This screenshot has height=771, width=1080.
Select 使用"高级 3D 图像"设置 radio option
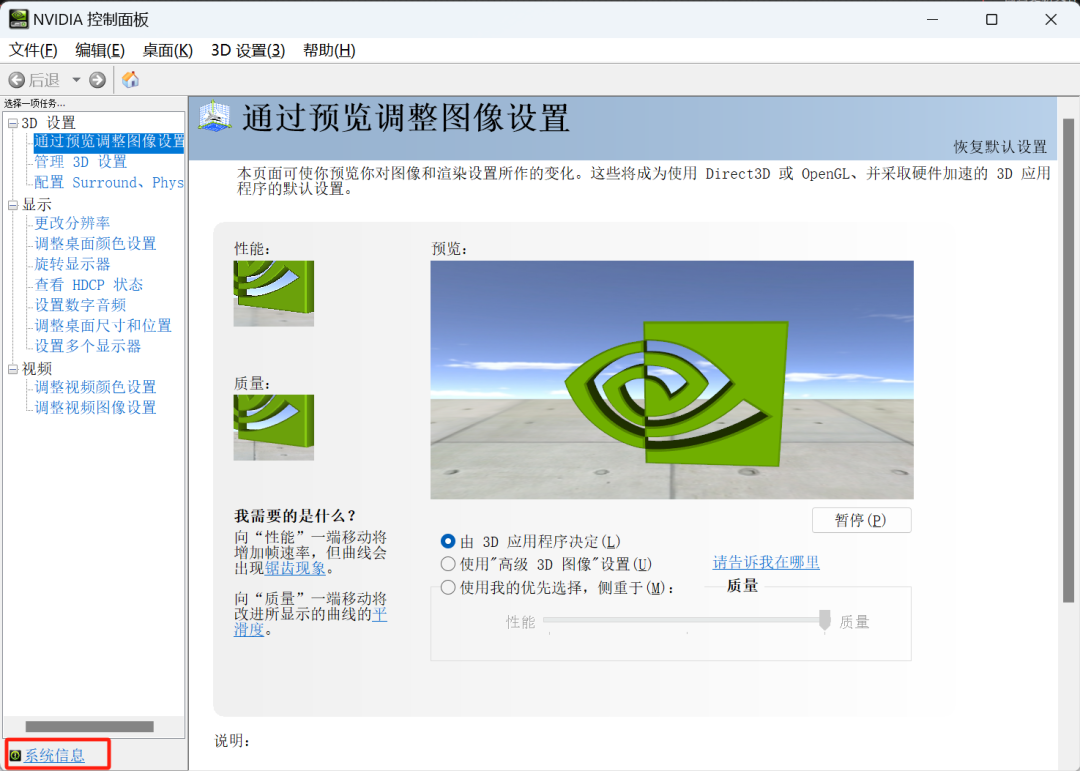pyautogui.click(x=448, y=564)
